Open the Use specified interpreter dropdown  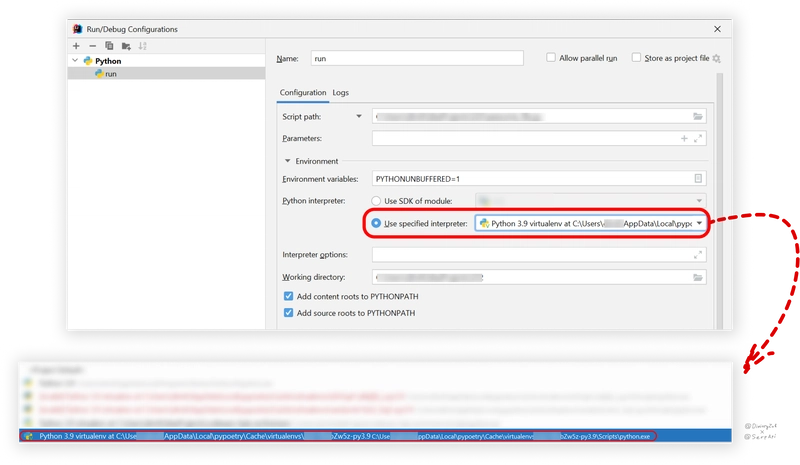point(699,222)
